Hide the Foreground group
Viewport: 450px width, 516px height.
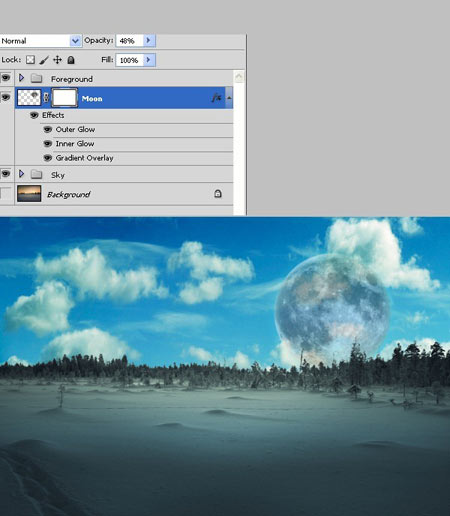[6, 78]
